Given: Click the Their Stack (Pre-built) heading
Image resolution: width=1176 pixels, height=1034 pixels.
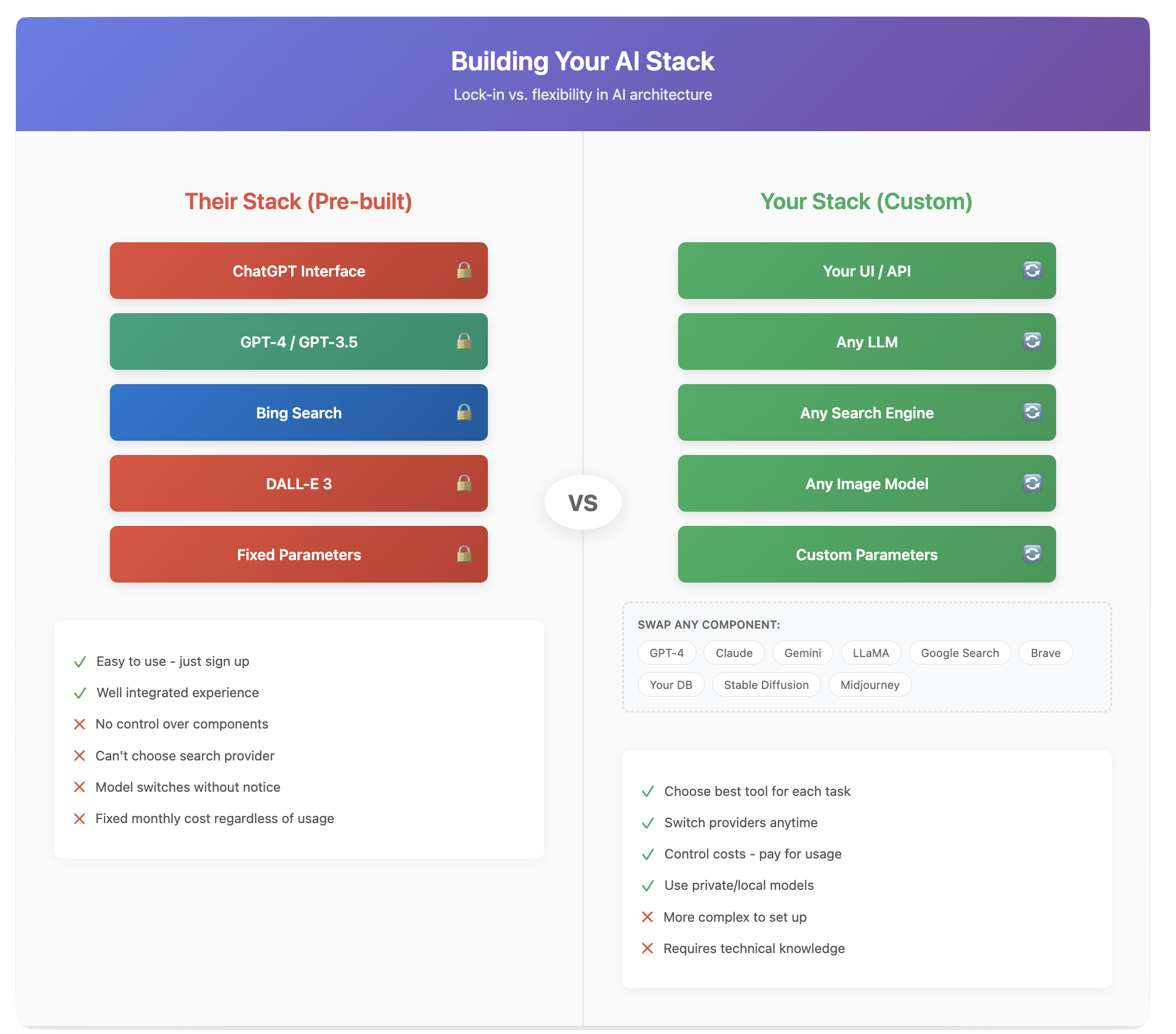Looking at the screenshot, I should pos(298,201).
